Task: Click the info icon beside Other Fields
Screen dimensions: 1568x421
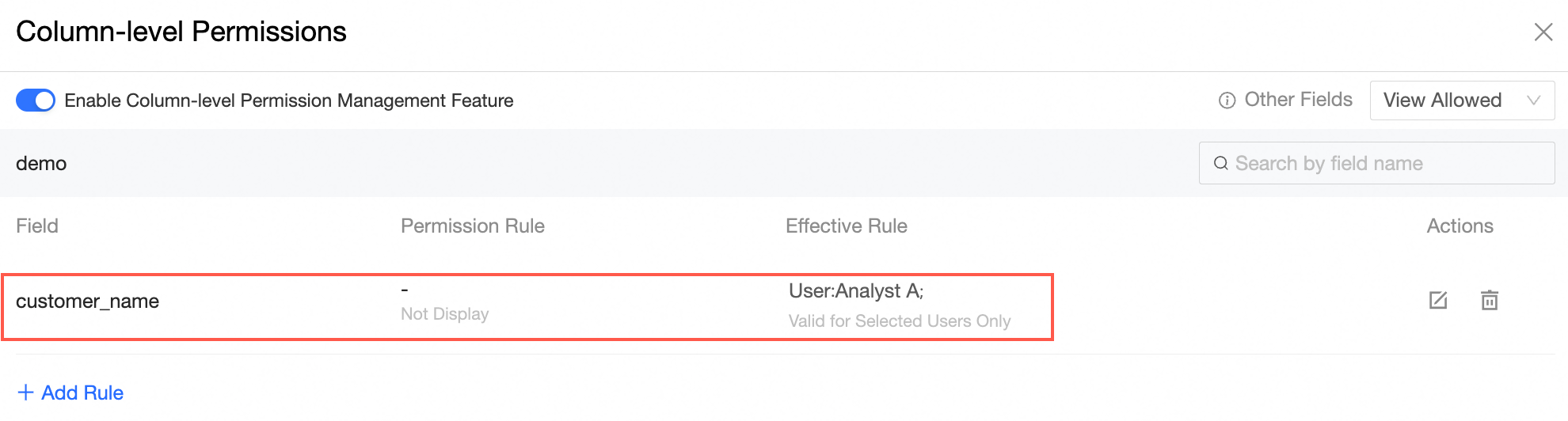Action: click(1227, 101)
